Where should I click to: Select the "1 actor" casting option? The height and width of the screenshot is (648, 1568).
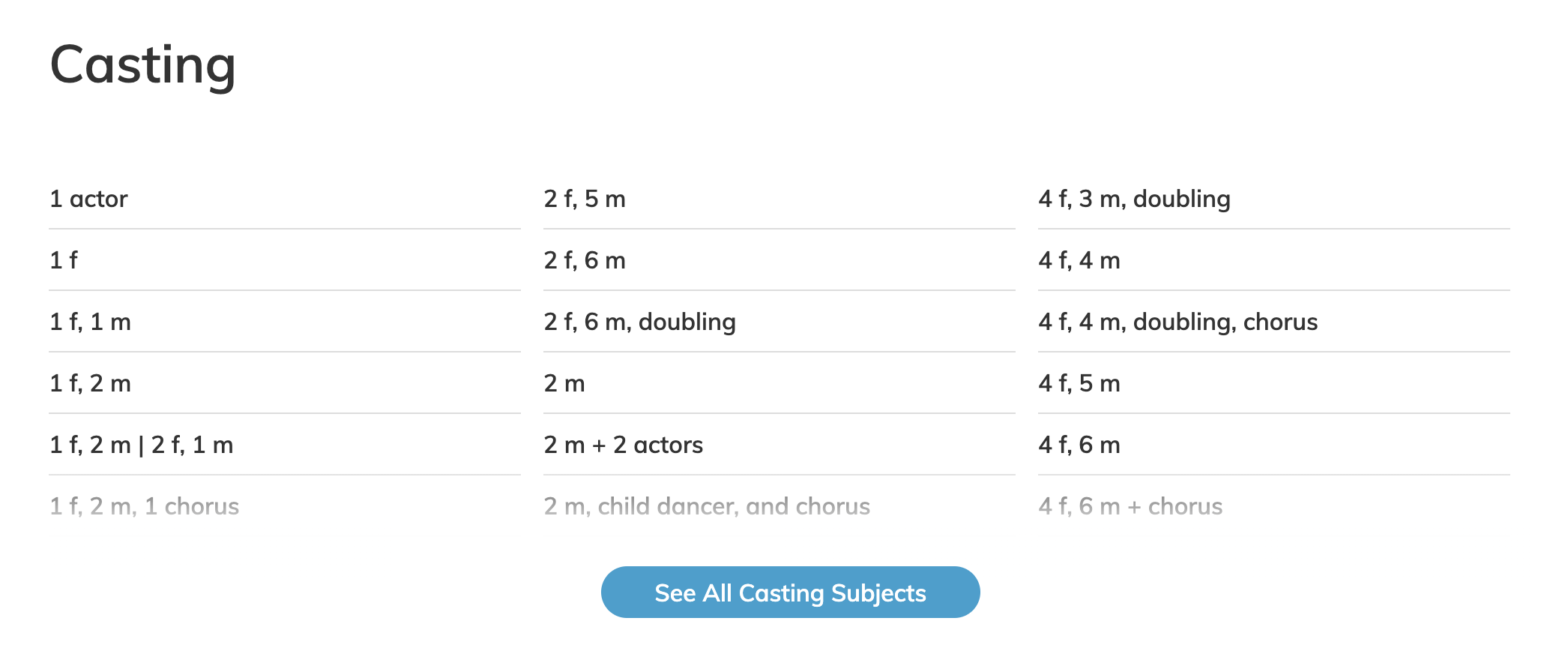pos(88,199)
